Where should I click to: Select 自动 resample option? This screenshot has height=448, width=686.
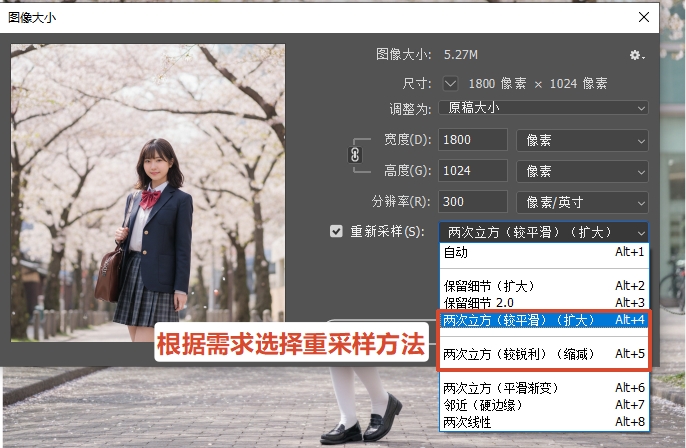[544, 252]
